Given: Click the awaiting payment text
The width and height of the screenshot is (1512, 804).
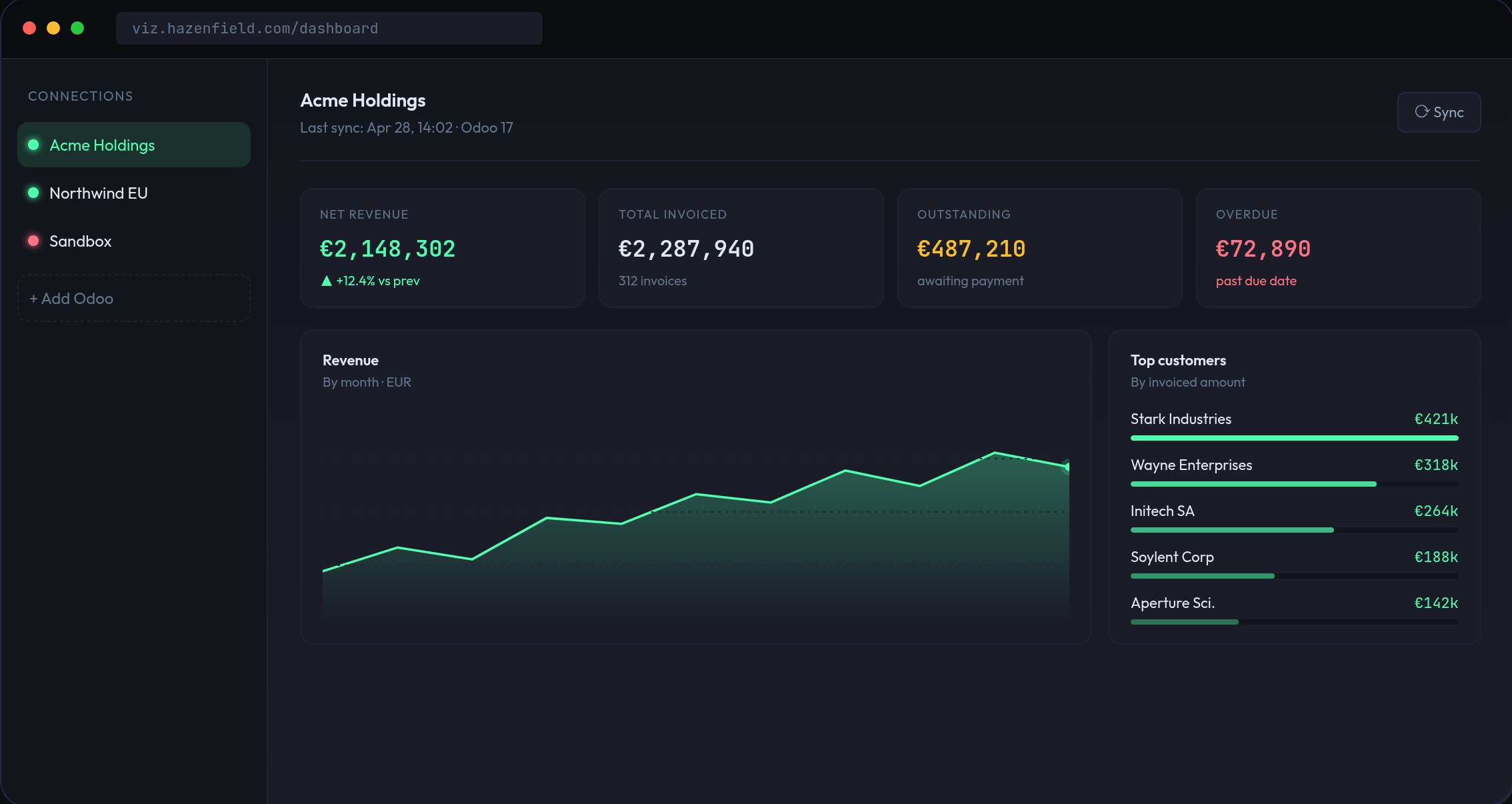Looking at the screenshot, I should (x=970, y=281).
